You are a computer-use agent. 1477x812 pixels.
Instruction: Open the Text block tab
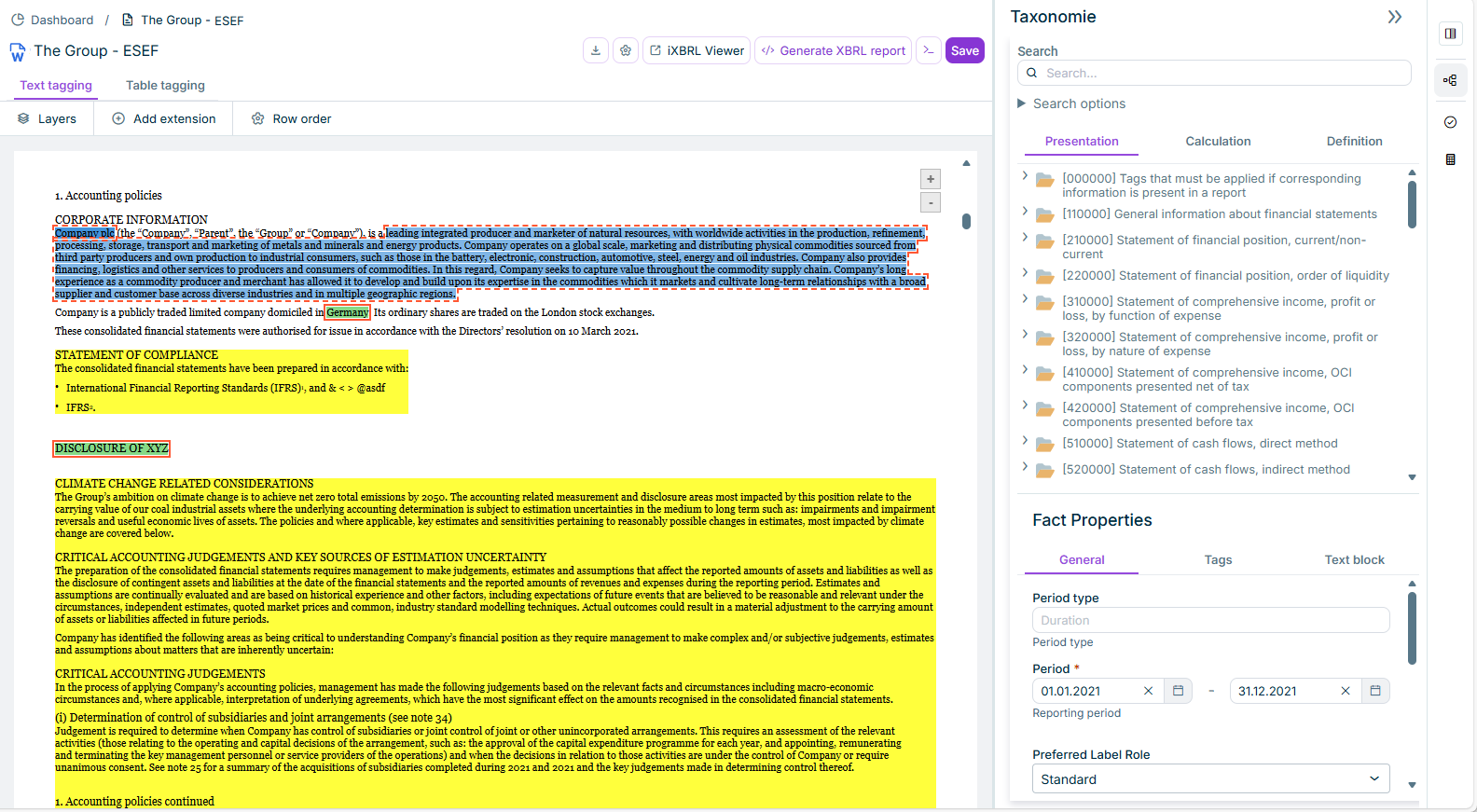1354,559
